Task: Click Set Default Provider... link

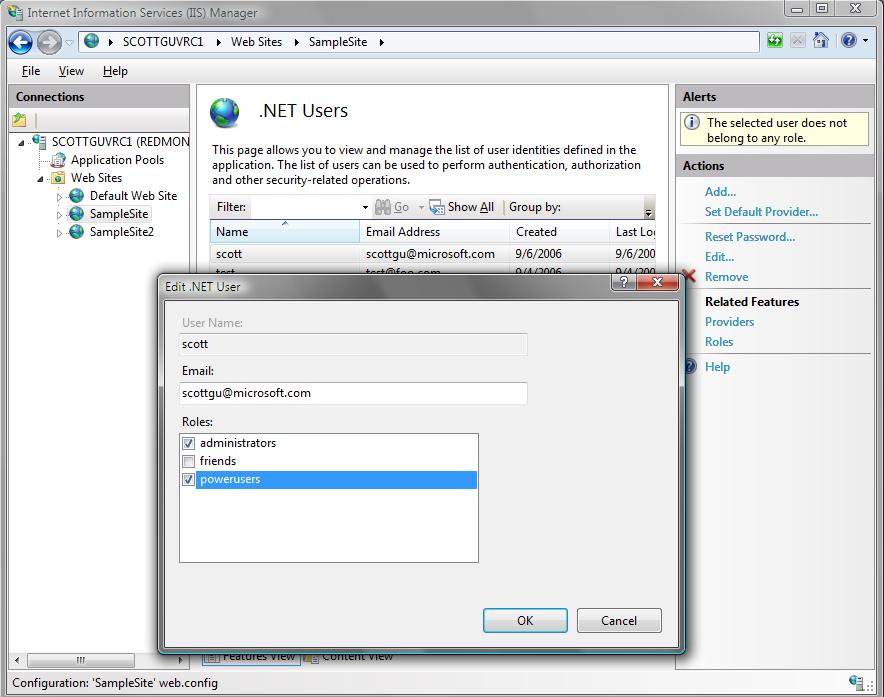Action: pyautogui.click(x=761, y=211)
